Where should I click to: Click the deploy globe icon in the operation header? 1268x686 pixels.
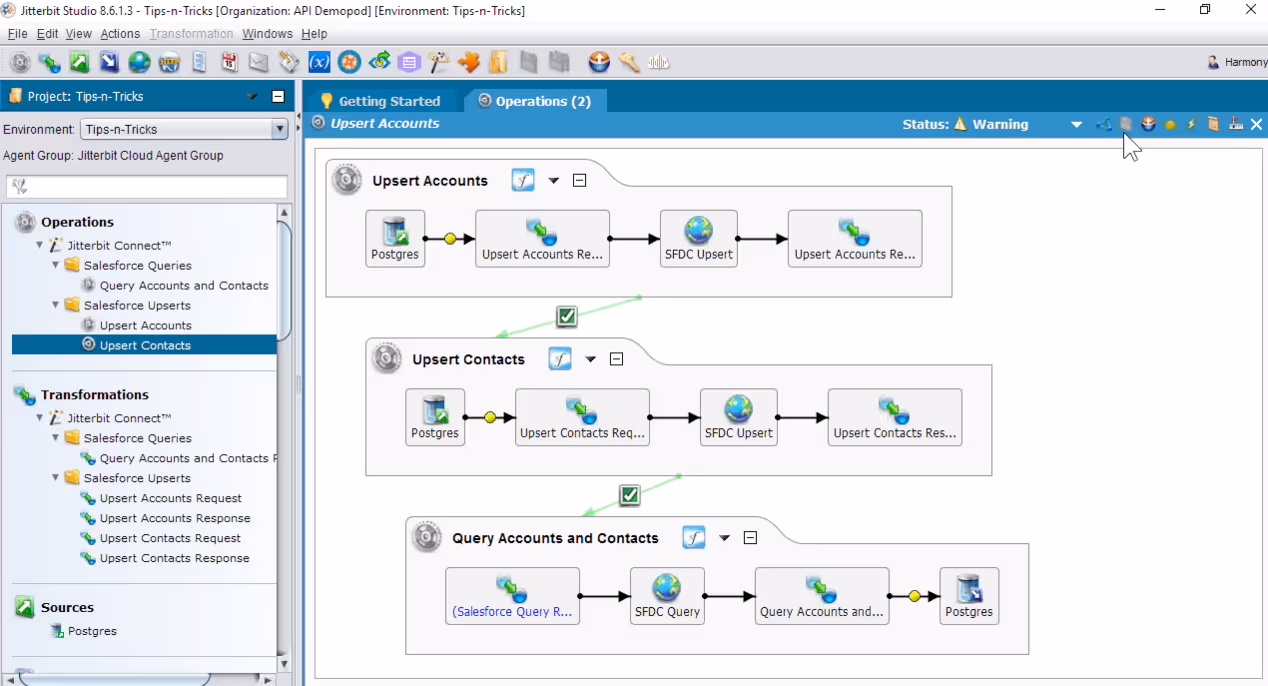[1148, 124]
